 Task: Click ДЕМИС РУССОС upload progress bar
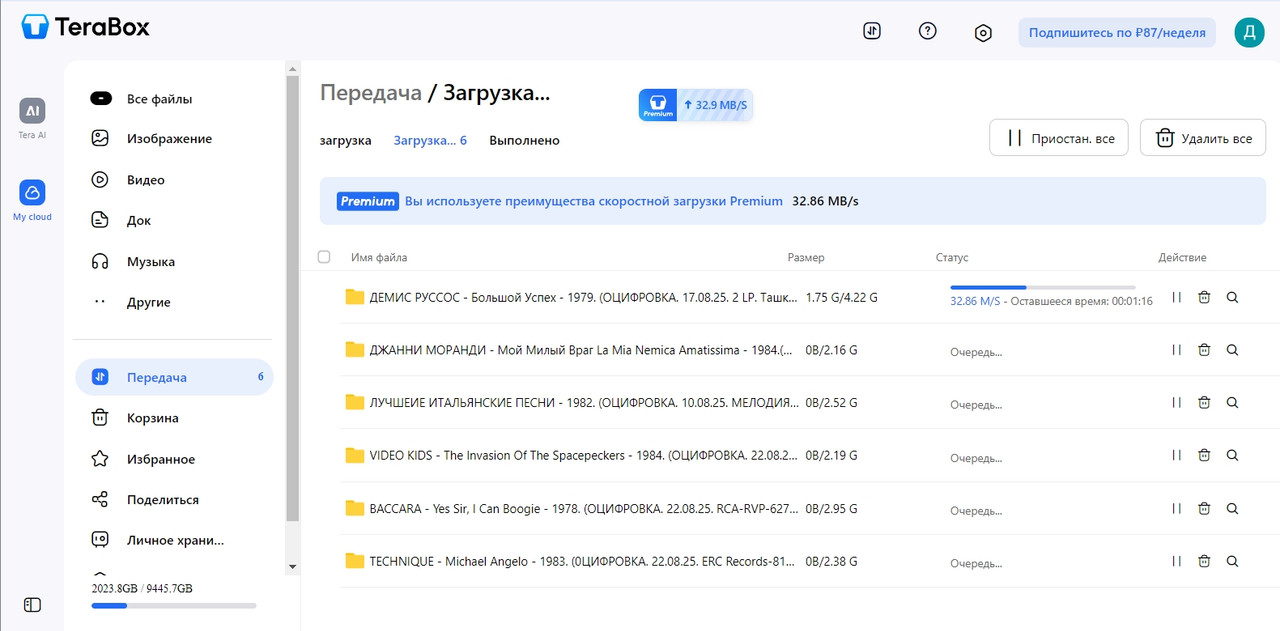point(1043,287)
